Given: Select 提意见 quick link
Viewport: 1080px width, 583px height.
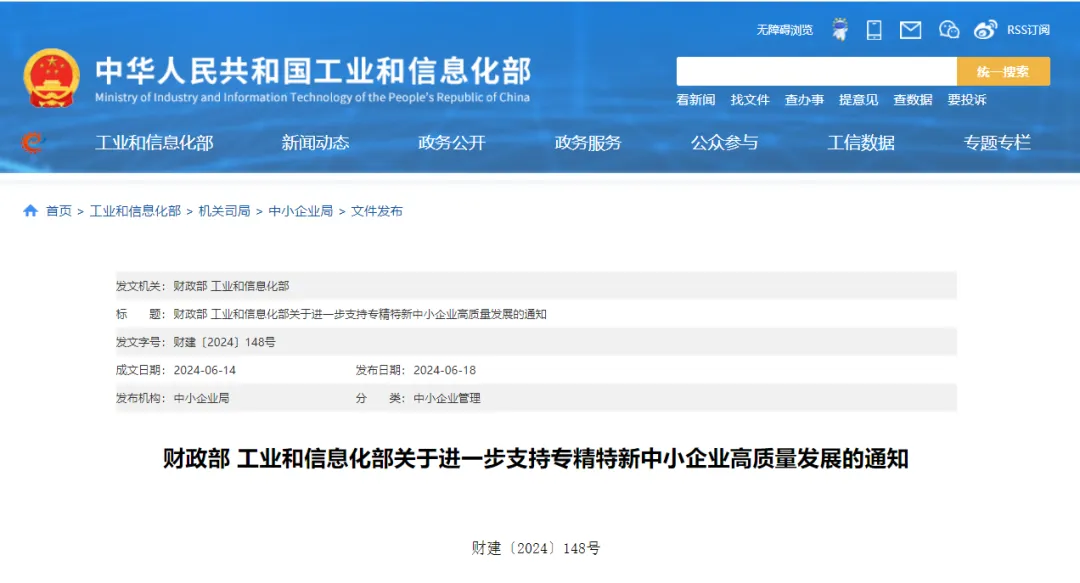Looking at the screenshot, I should (x=859, y=100).
